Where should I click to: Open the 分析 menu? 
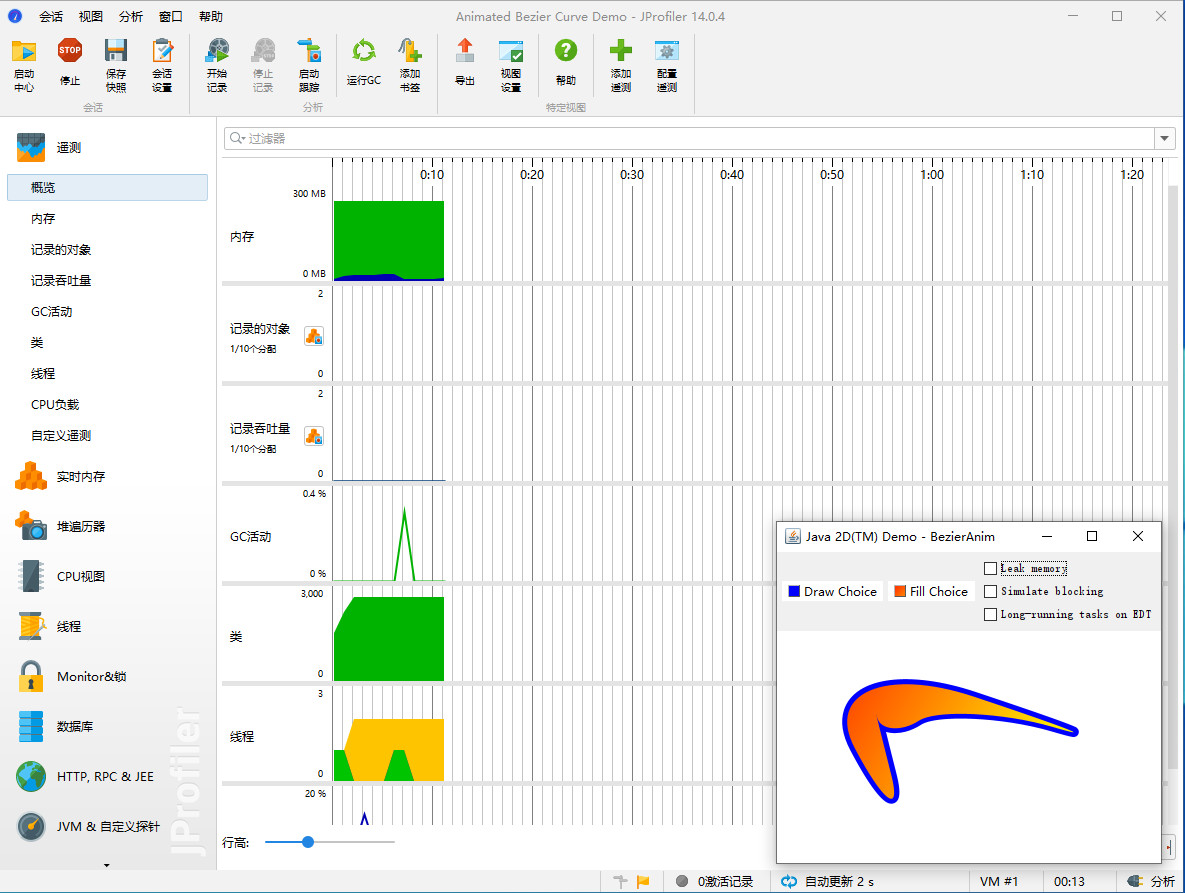[x=131, y=16]
